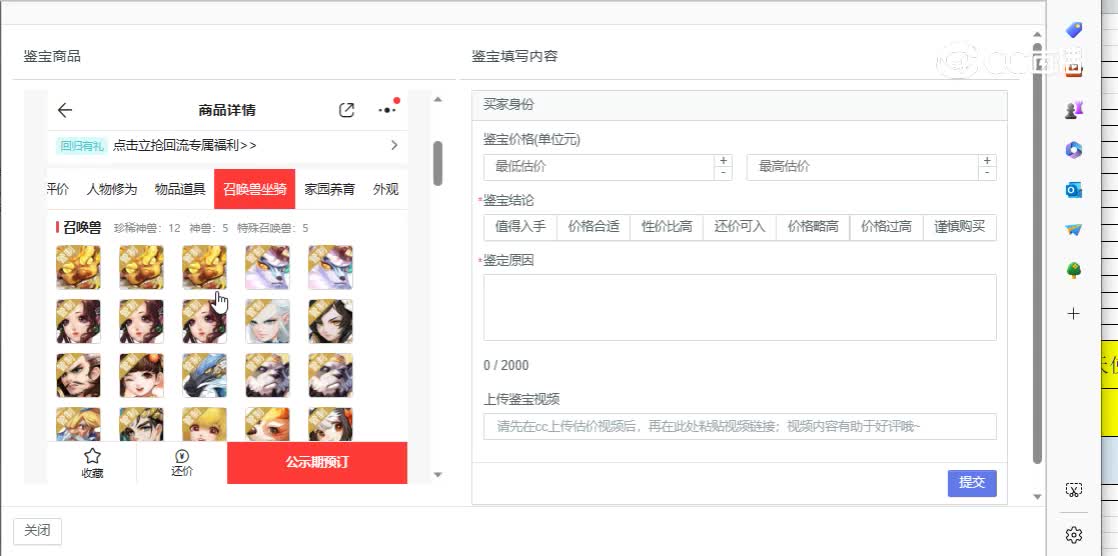Expand the 回归有礼 banner chevron
This screenshot has width=1118, height=556.
394,145
